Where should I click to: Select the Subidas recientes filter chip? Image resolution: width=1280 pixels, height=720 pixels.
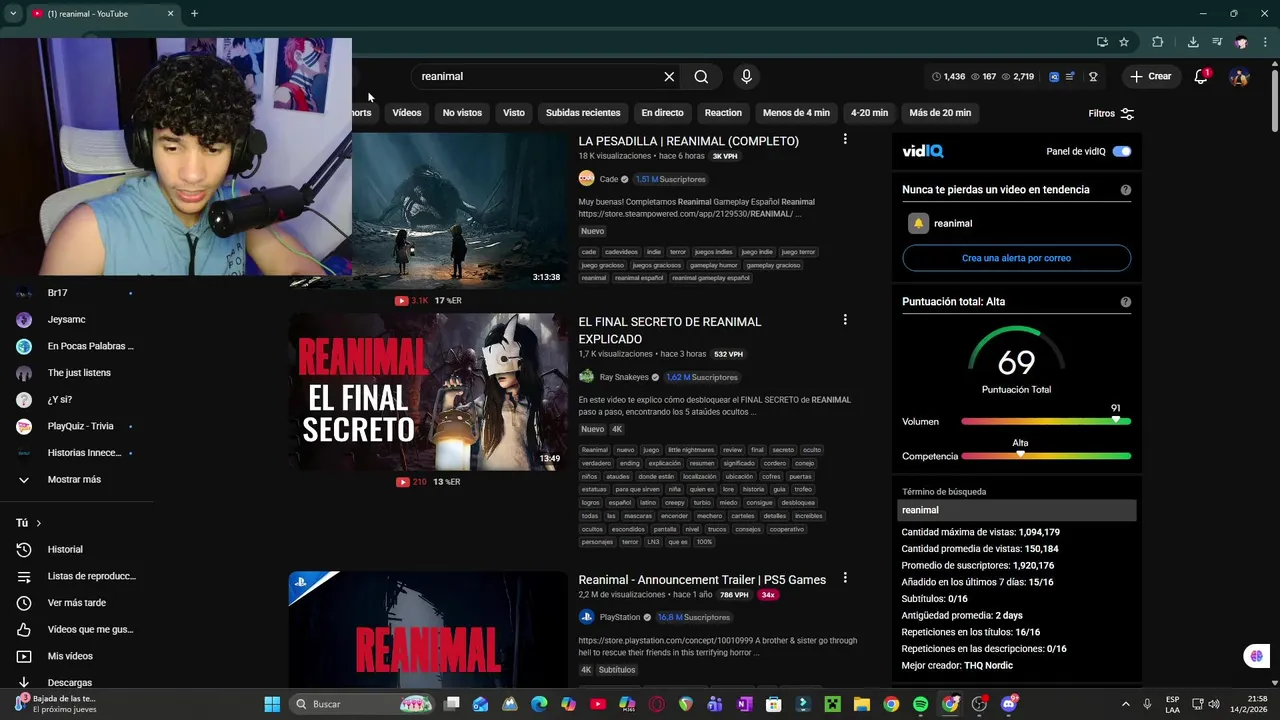583,113
